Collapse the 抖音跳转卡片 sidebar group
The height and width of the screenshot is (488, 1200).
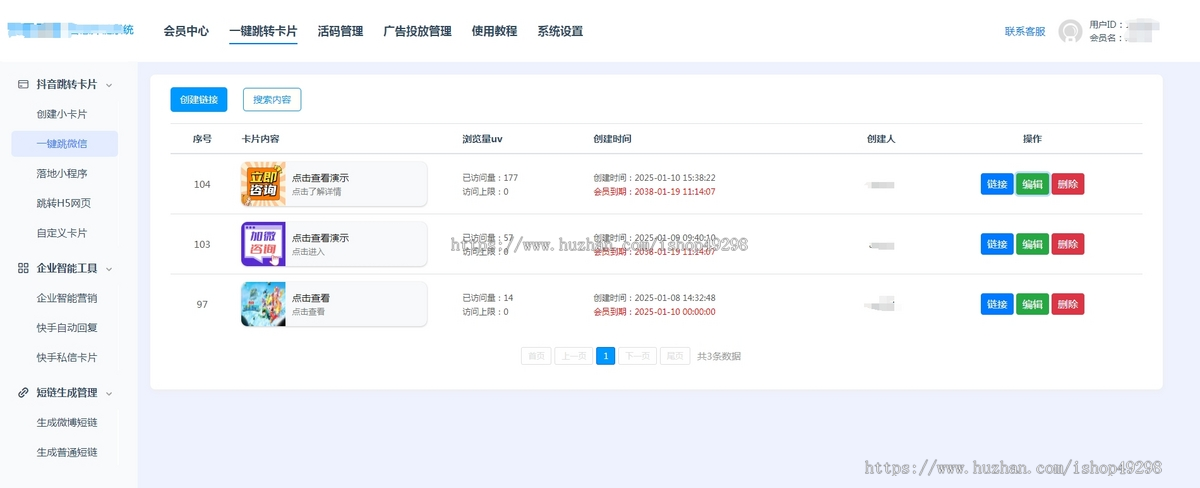point(109,85)
